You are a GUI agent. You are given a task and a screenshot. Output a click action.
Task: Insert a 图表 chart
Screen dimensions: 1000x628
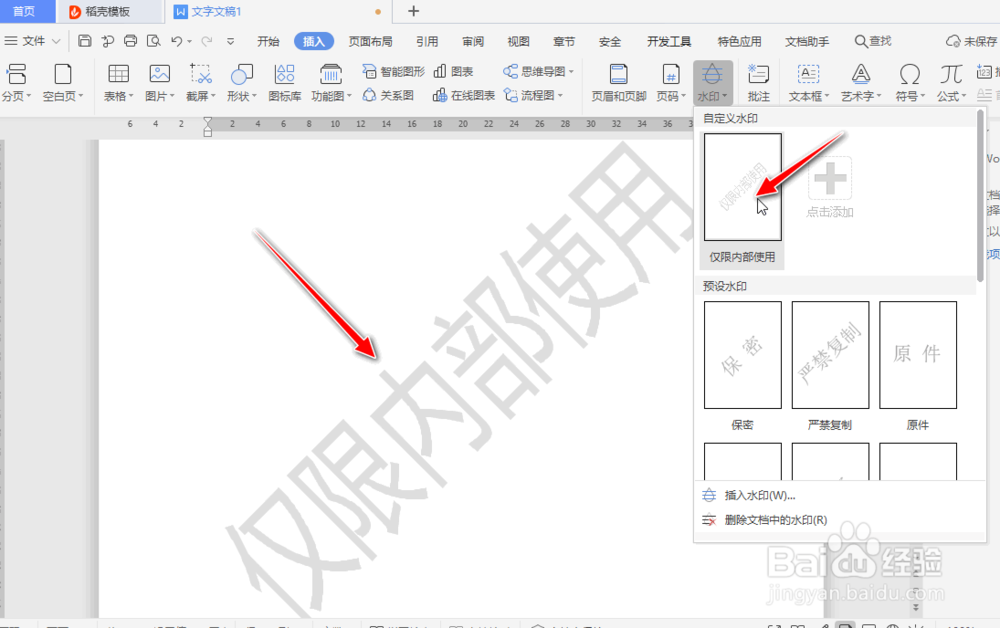(453, 71)
